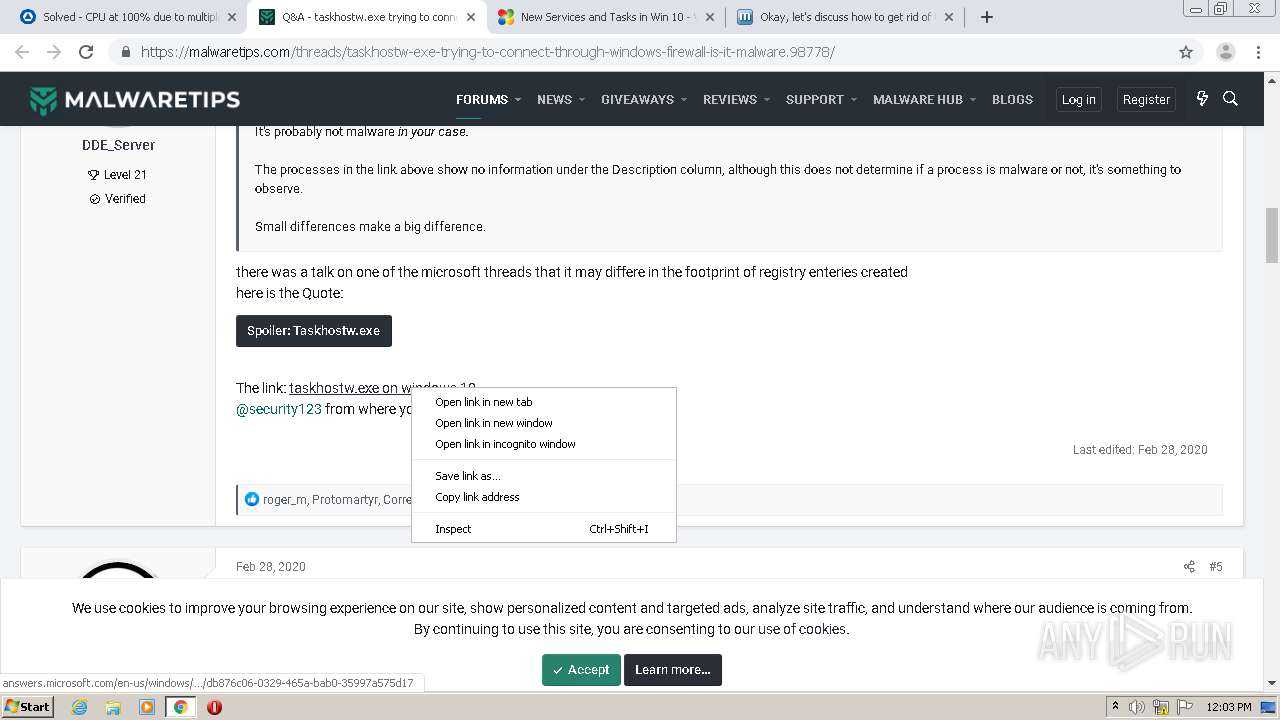This screenshot has height=720, width=1280.
Task: Open Internet Explorer from taskbar
Action: (79, 707)
